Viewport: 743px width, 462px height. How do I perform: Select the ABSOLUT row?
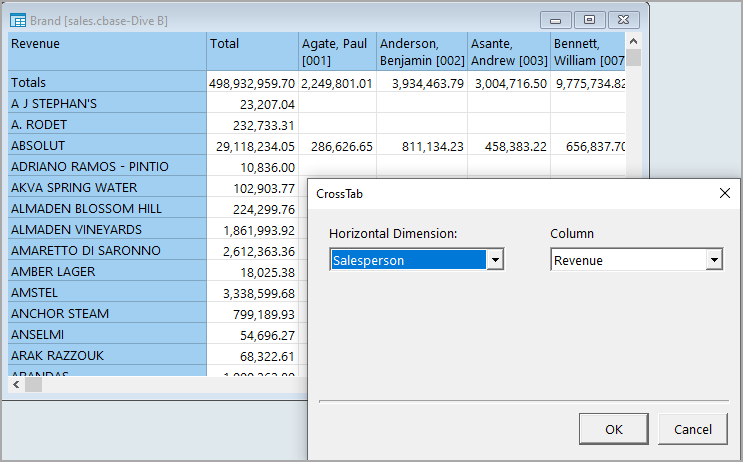tap(107, 145)
